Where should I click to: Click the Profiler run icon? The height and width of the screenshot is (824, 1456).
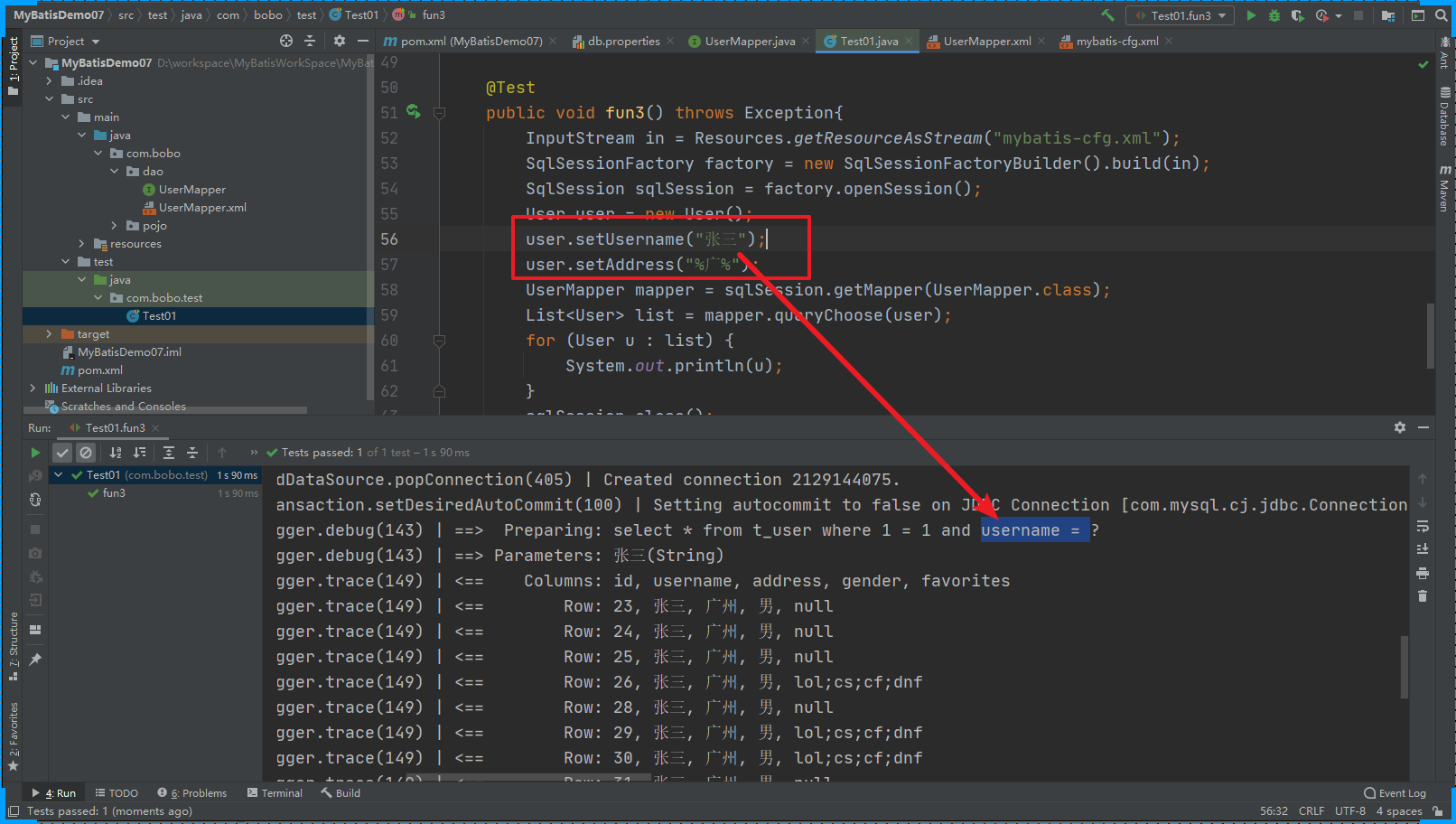tap(1322, 15)
